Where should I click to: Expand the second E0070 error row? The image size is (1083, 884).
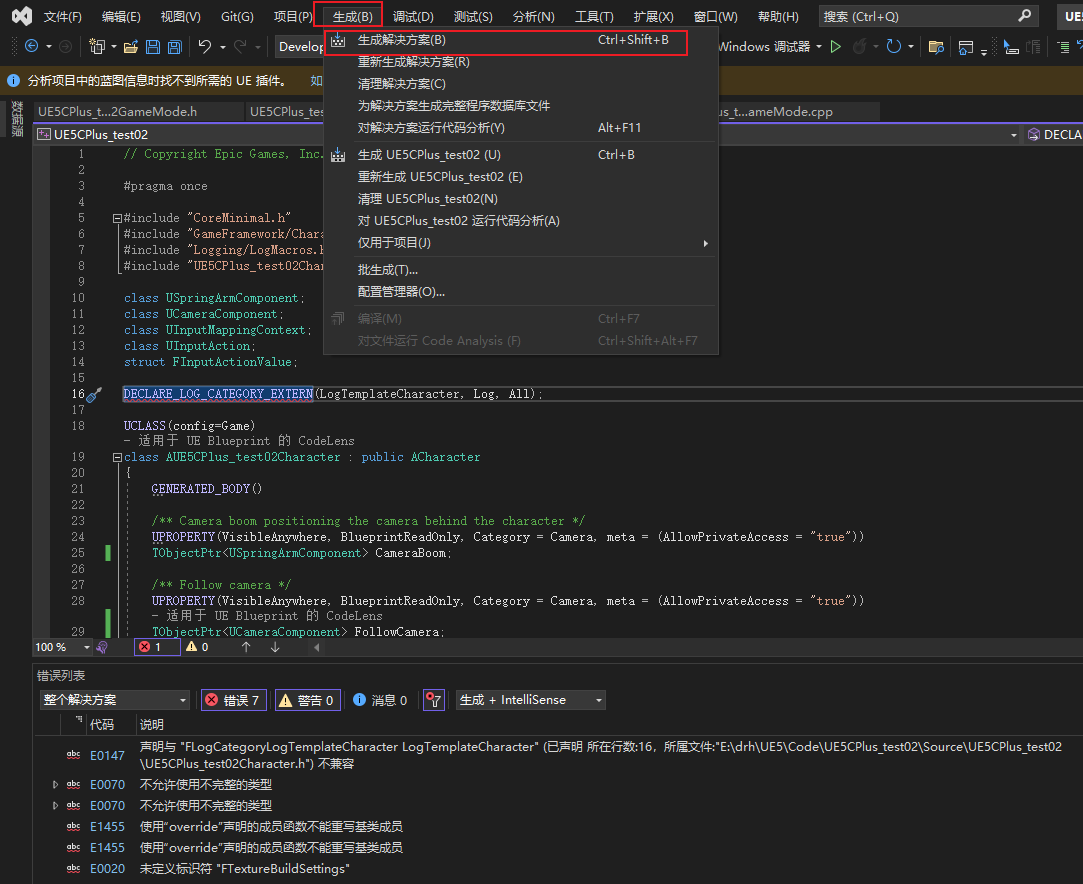click(55, 805)
